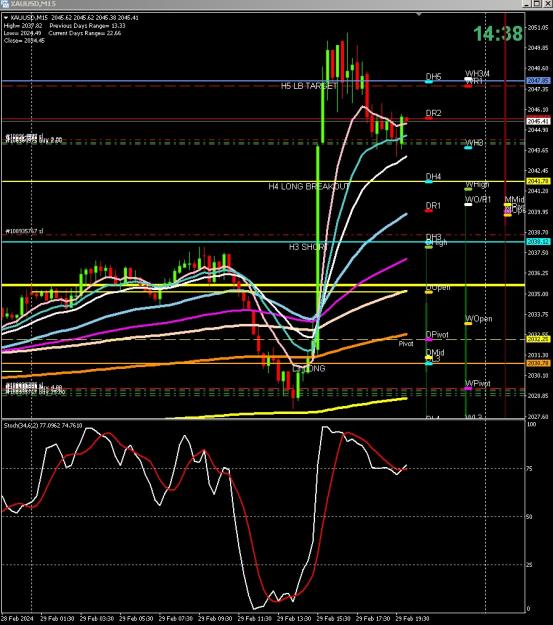The height and width of the screenshot is (625, 553).
Task: Select the orange WOpen level marker
Action: click(468, 324)
